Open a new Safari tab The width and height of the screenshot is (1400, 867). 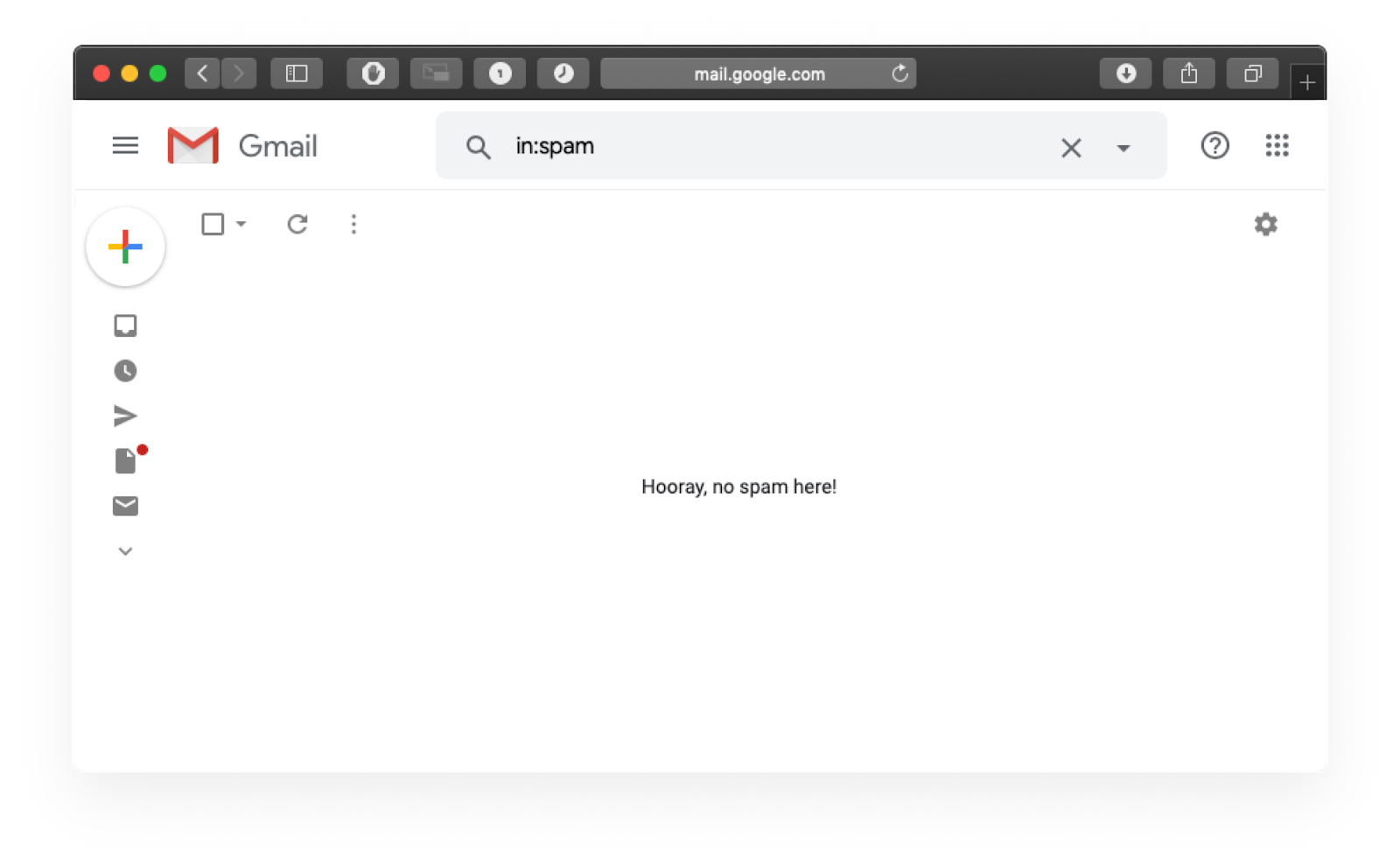click(x=1307, y=82)
